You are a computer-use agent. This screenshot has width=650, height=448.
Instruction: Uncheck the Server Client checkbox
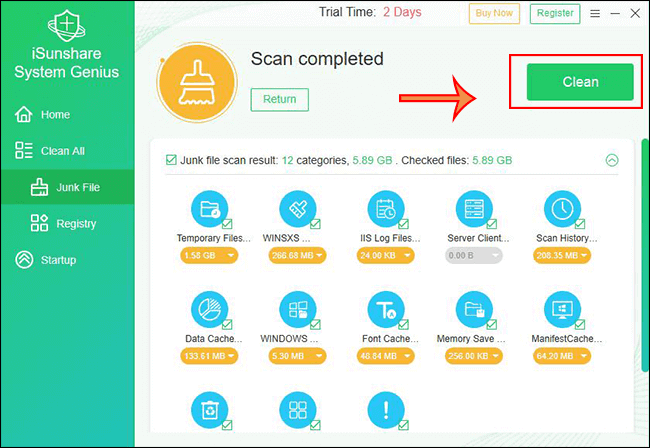click(492, 224)
